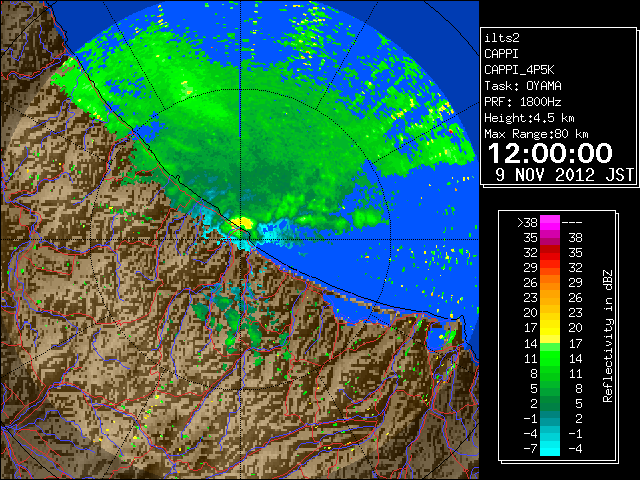The height and width of the screenshot is (480, 640).
Task: Pick the red legend swatch beside 32
Action: pyautogui.click(x=550, y=253)
